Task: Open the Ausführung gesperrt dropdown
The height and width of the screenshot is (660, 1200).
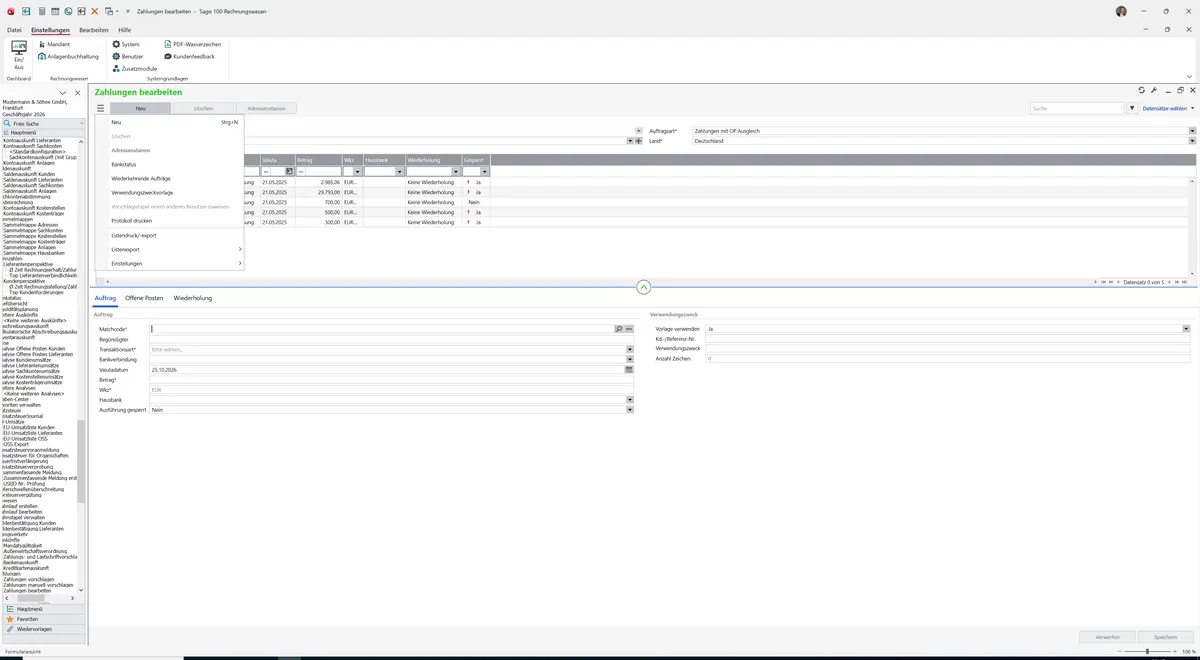Action: [x=630, y=410]
